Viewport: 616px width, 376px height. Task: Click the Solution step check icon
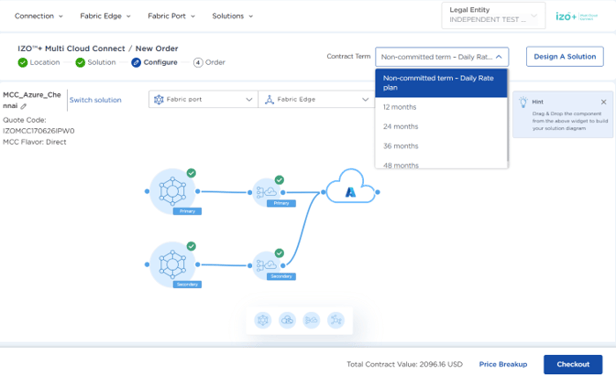81,62
